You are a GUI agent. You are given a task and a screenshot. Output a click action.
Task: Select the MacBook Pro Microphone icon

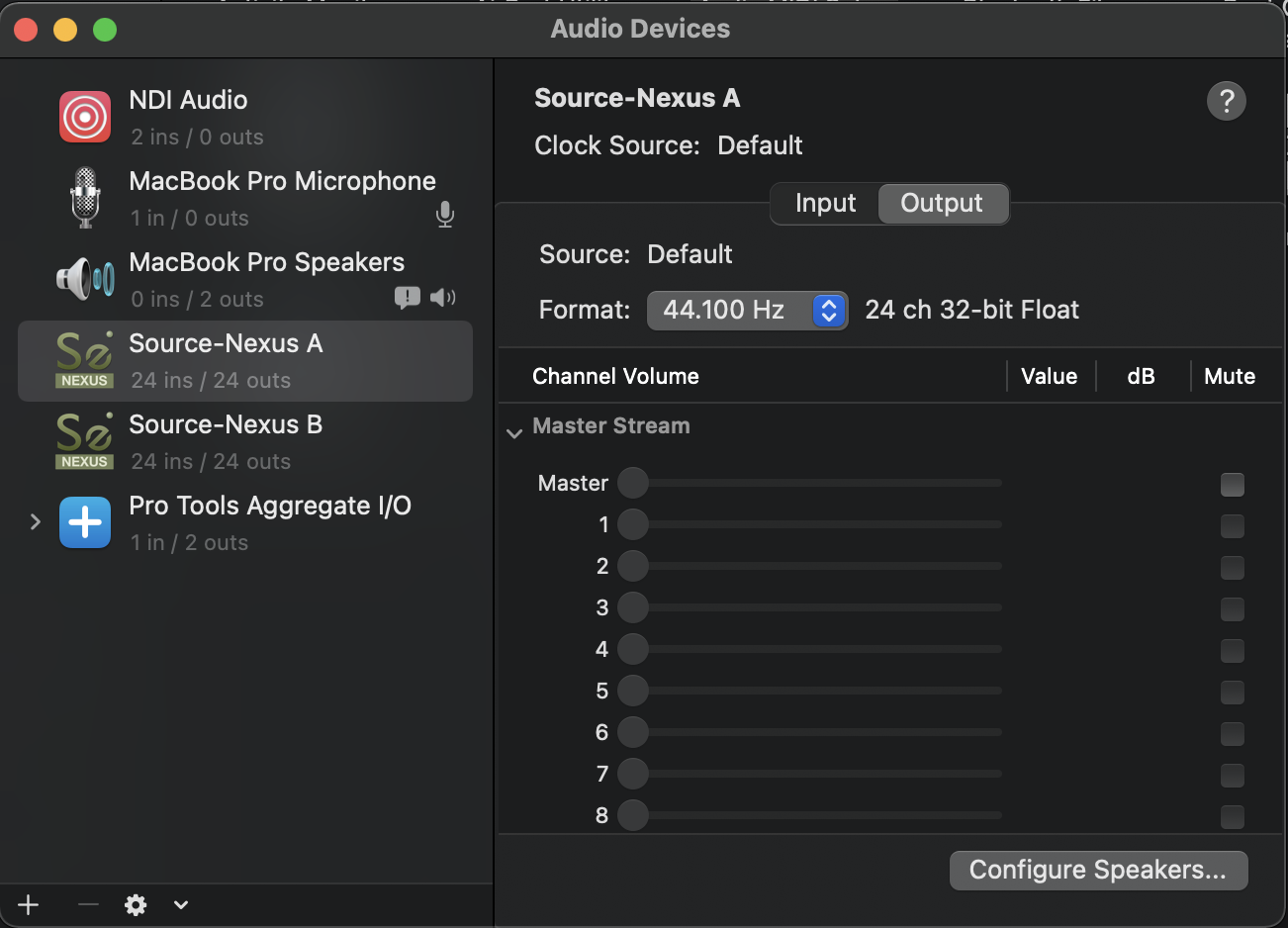click(85, 198)
